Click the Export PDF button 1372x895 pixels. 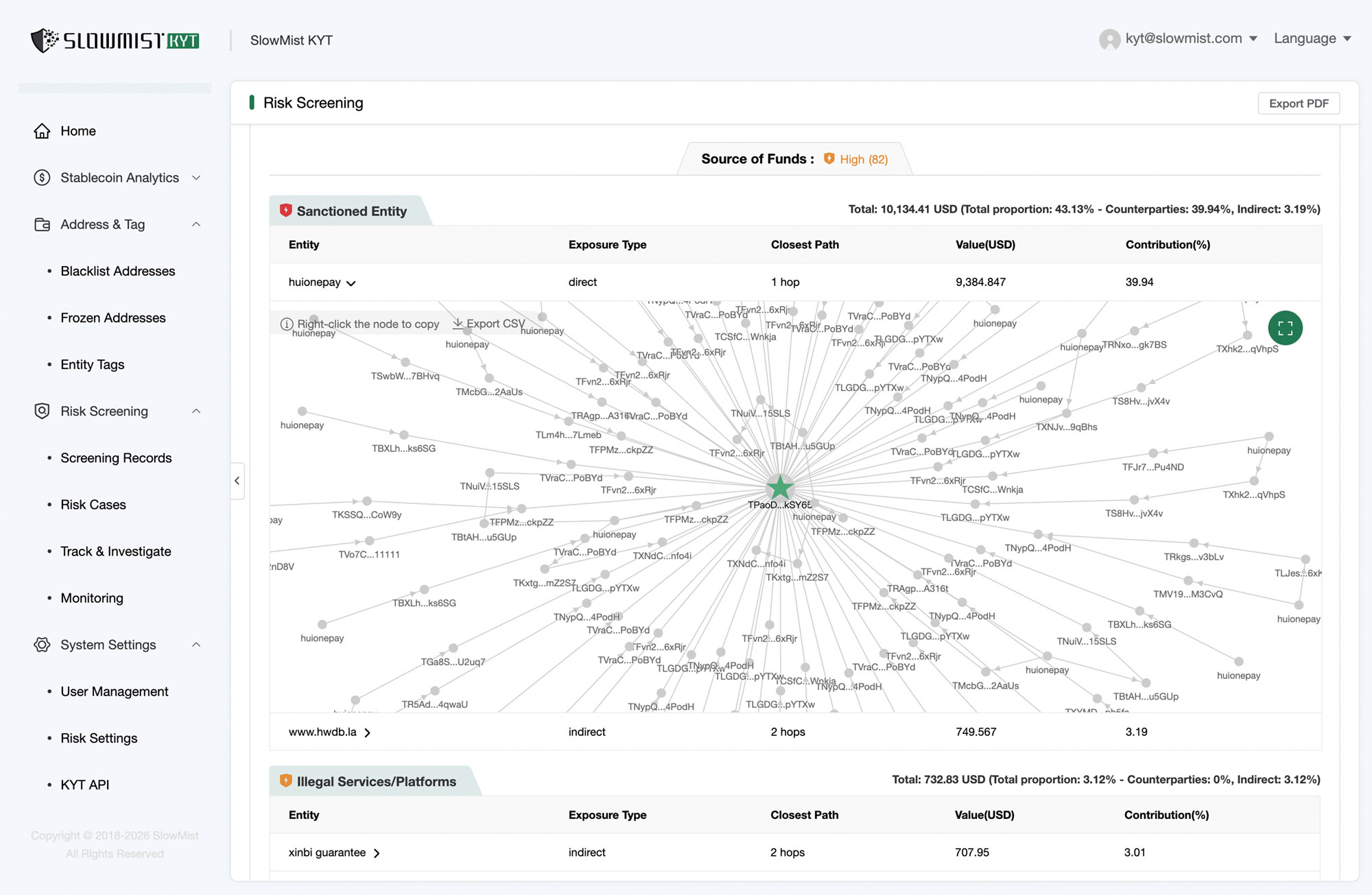(x=1298, y=104)
